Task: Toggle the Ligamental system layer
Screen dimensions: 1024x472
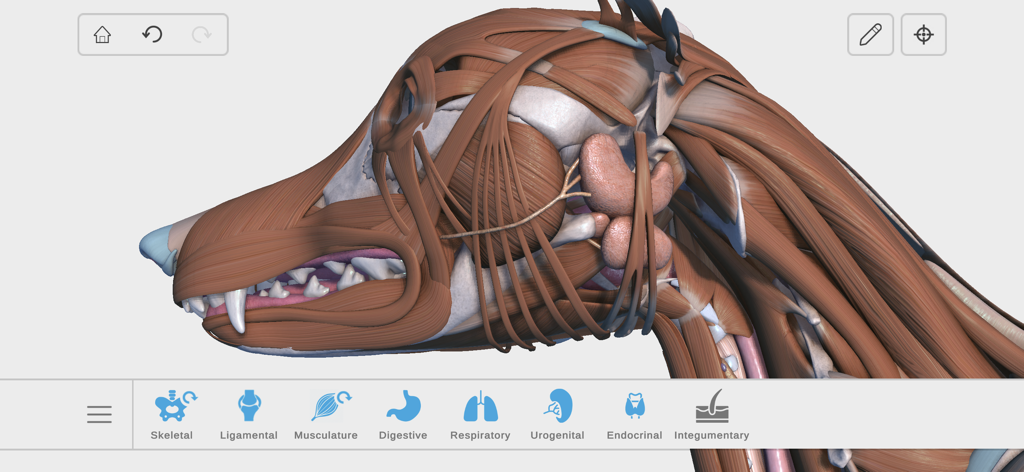Action: pyautogui.click(x=249, y=415)
